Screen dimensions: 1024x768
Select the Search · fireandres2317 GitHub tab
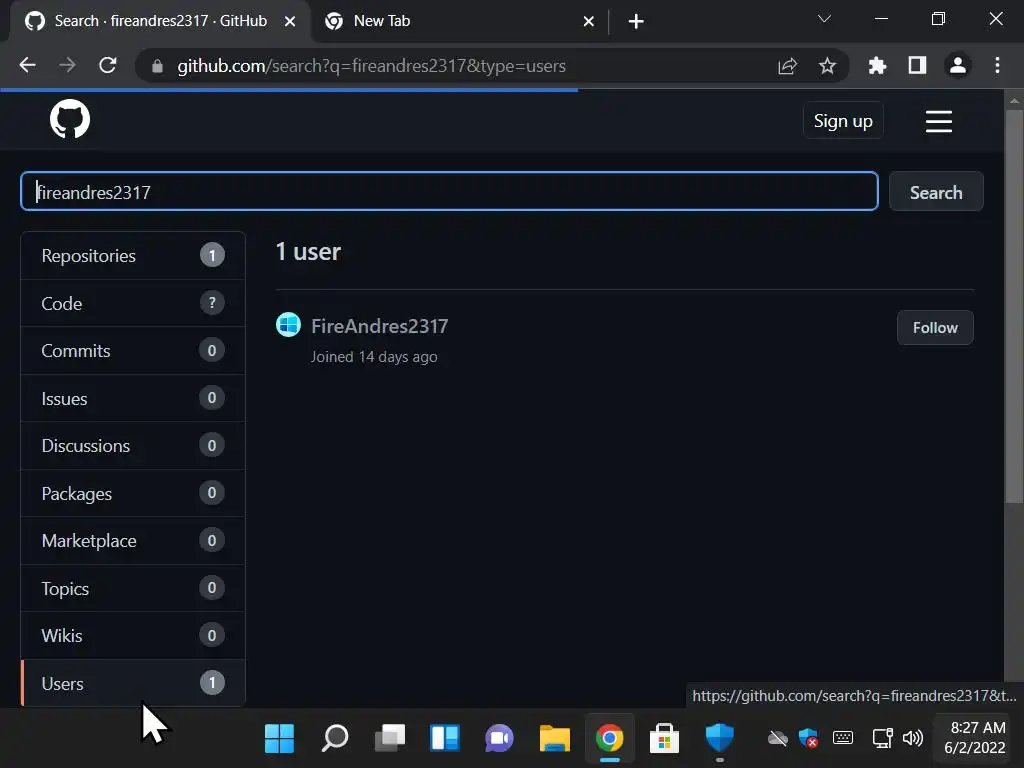[x=160, y=22]
